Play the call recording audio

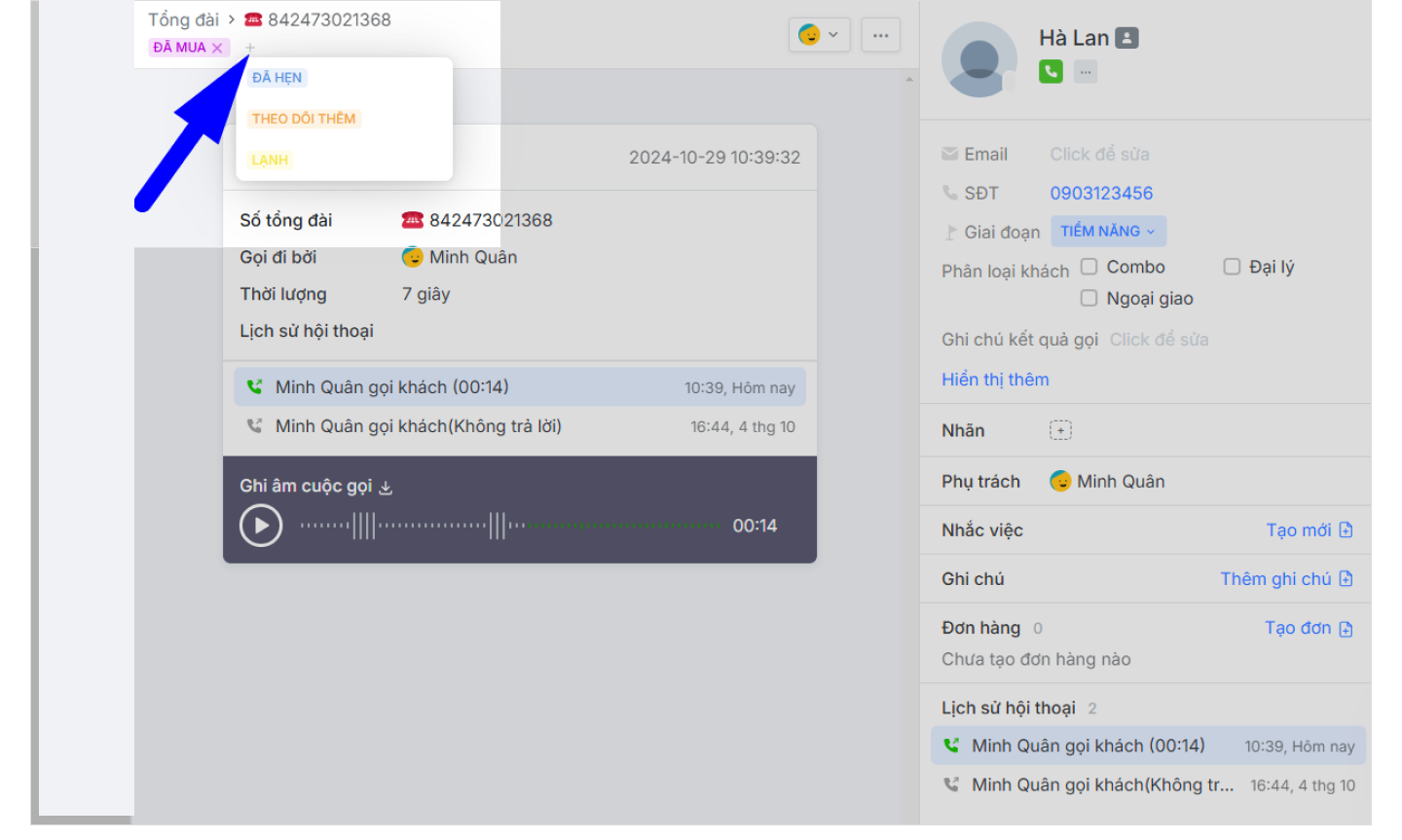pos(261,526)
